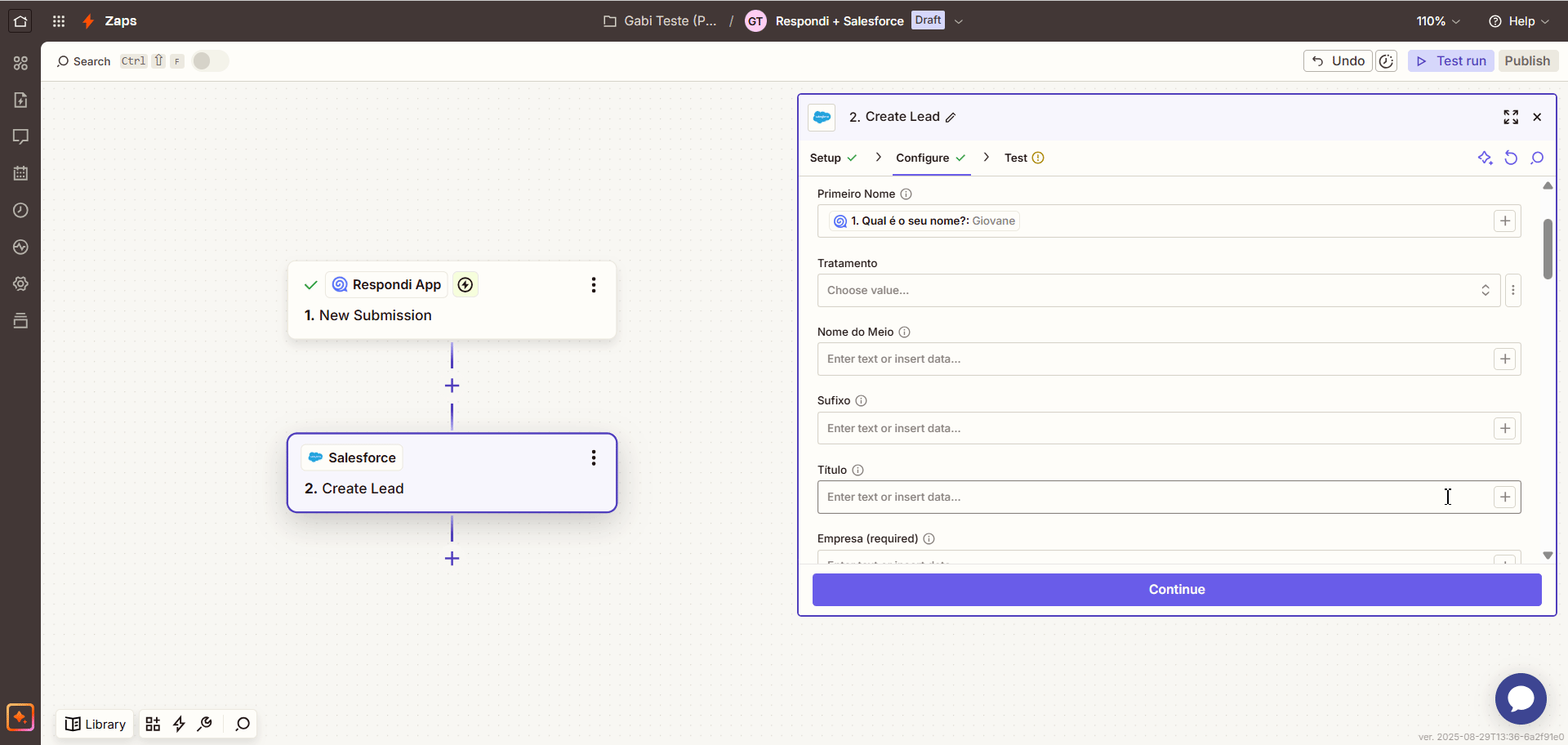This screenshot has width=1568, height=745.
Task: Open the Tratamento dropdown
Action: tap(1158, 290)
